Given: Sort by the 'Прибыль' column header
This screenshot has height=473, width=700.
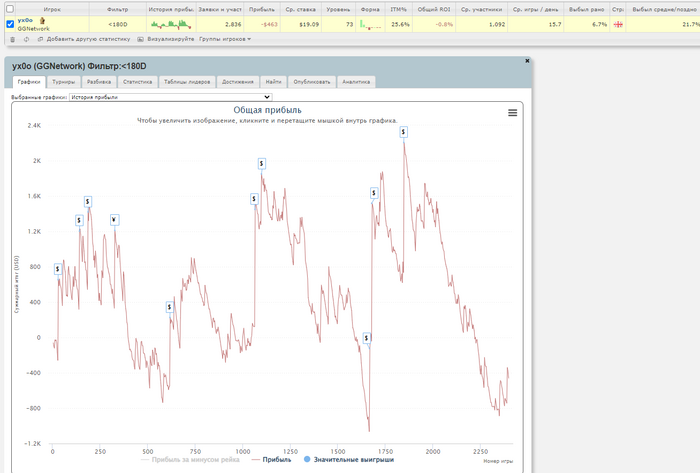Looking at the screenshot, I should (262, 9).
